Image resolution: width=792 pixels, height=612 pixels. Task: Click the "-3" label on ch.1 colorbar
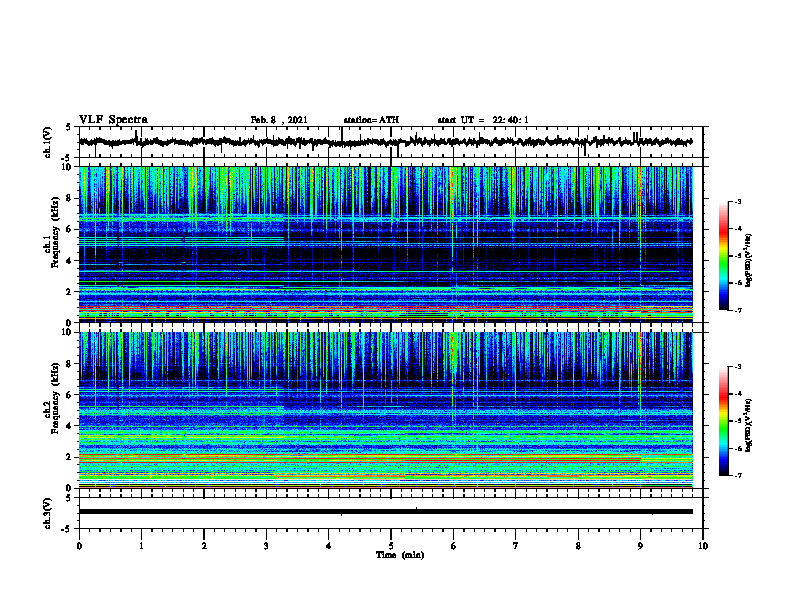tap(738, 201)
